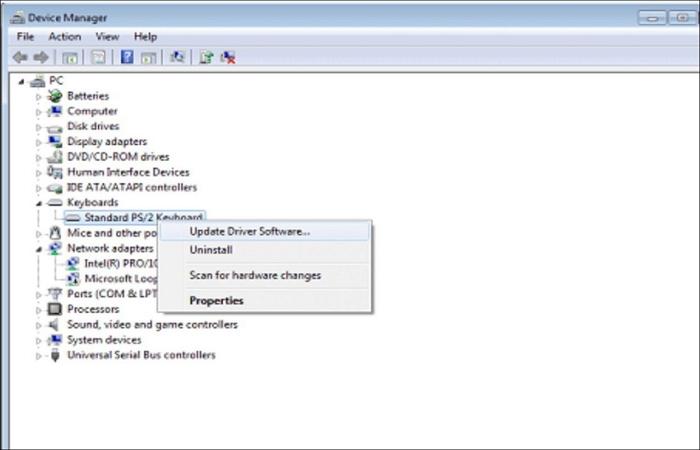Open the View menu

point(107,37)
